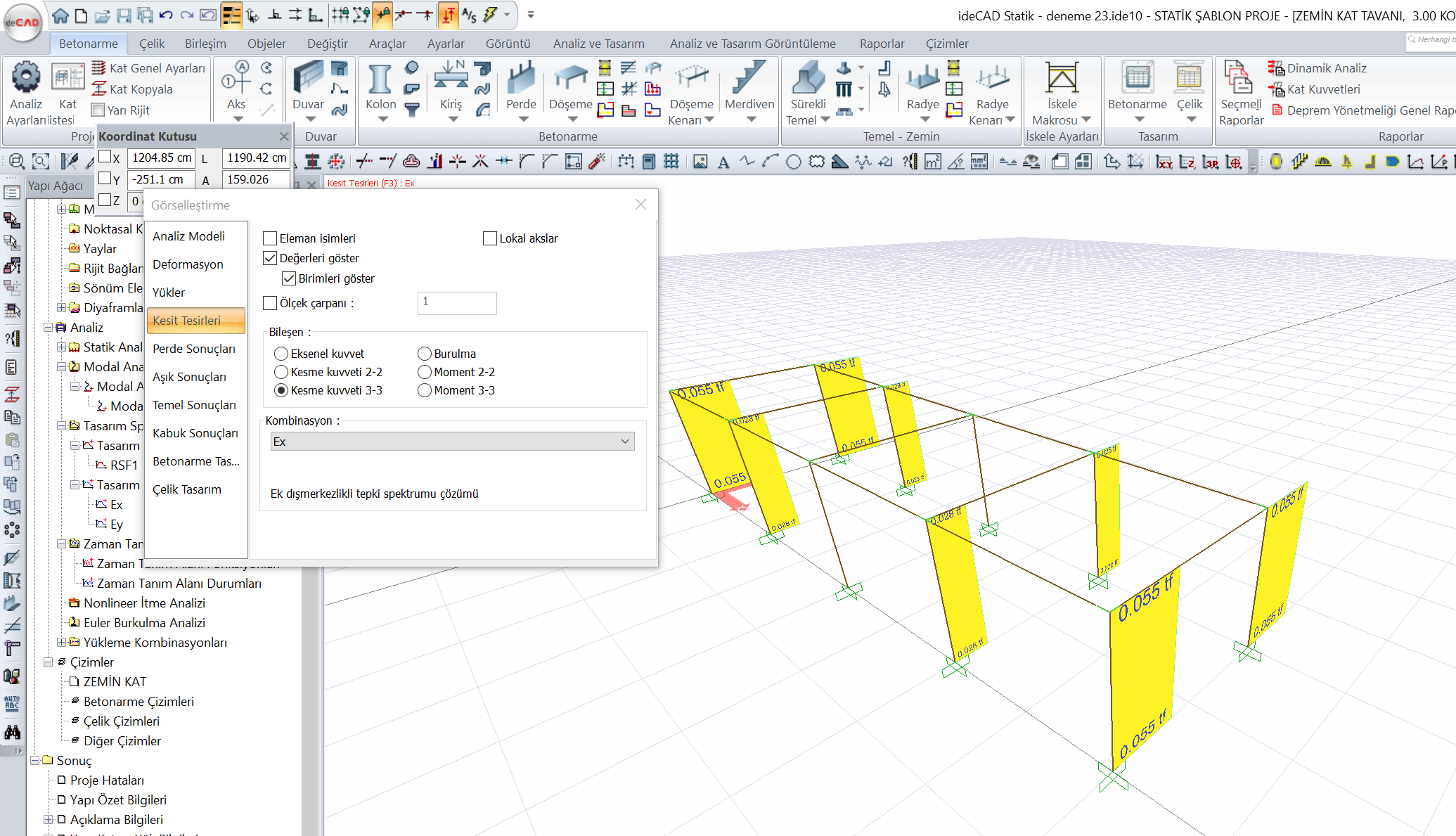Image resolution: width=1456 pixels, height=836 pixels.
Task: Click the Kolon tool icon
Action: 380,79
